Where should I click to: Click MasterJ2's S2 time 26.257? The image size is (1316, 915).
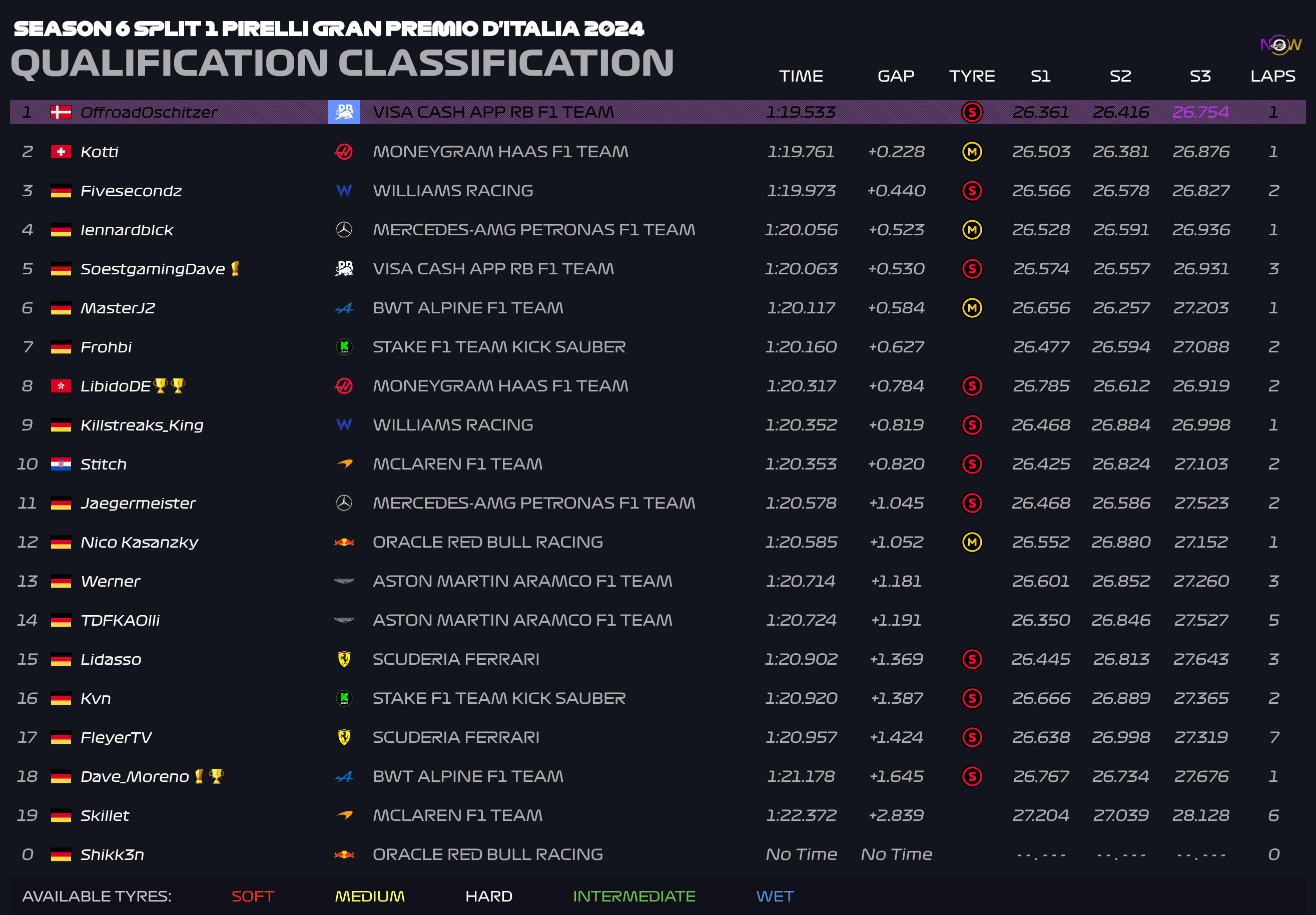click(x=1121, y=308)
